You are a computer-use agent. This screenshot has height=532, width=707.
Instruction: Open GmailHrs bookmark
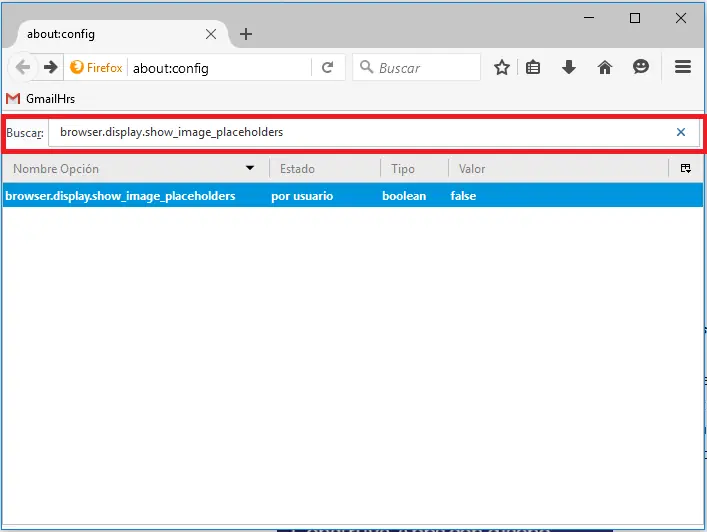click(x=41, y=98)
